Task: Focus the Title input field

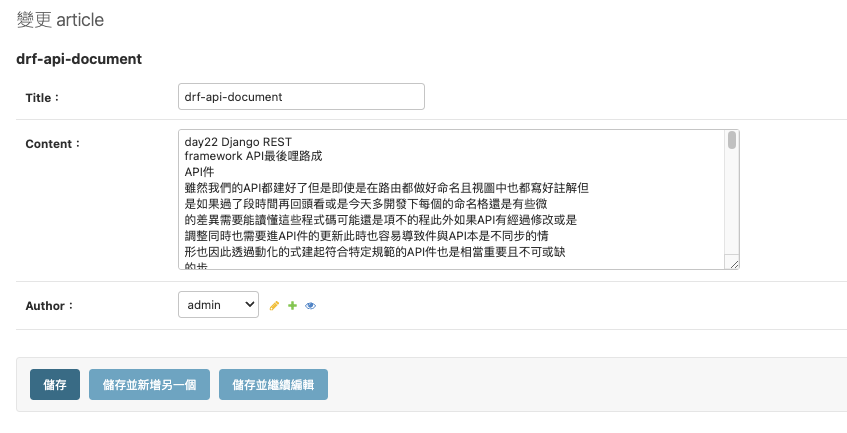Action: point(301,97)
